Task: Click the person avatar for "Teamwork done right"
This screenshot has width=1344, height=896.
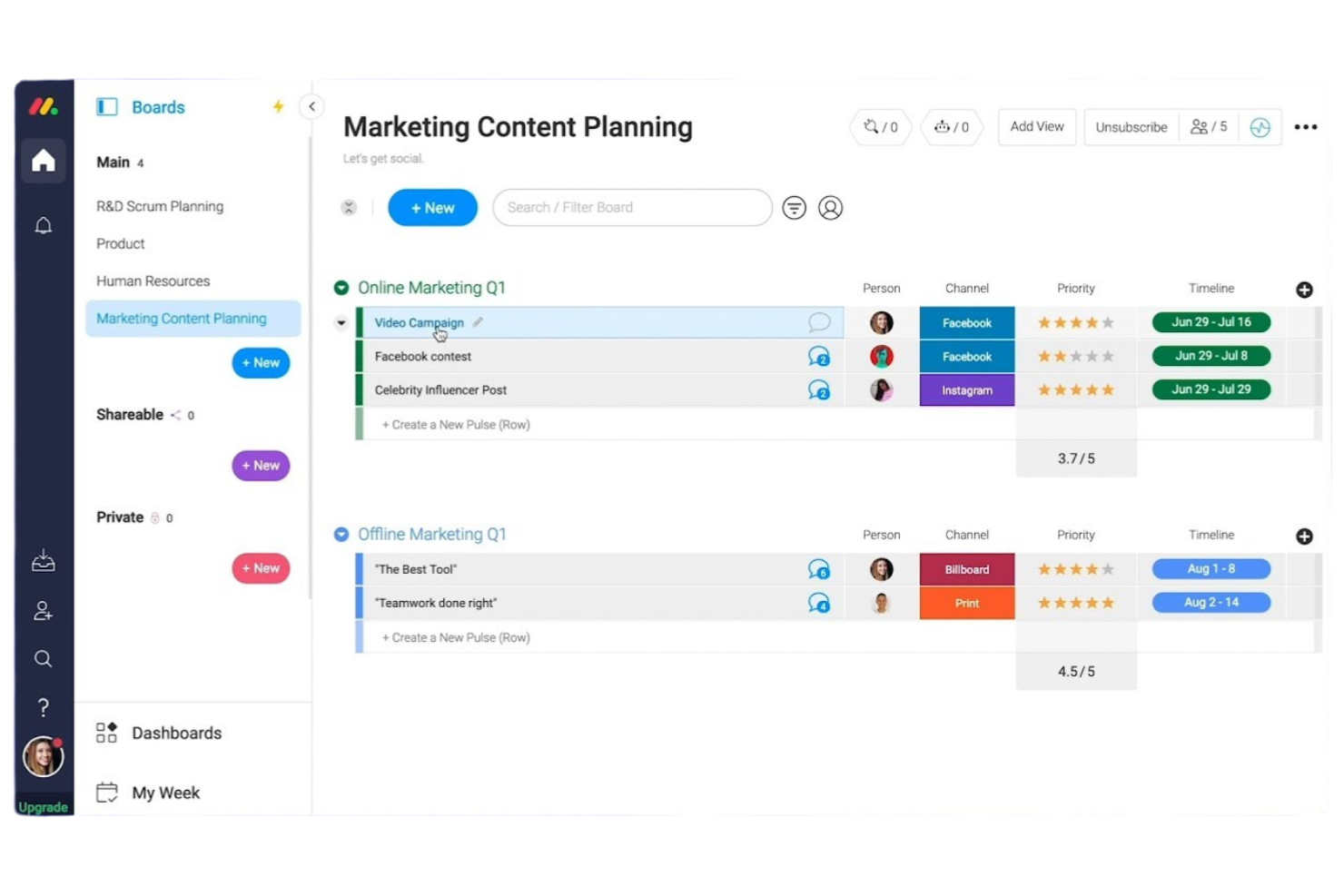Action: click(x=881, y=603)
